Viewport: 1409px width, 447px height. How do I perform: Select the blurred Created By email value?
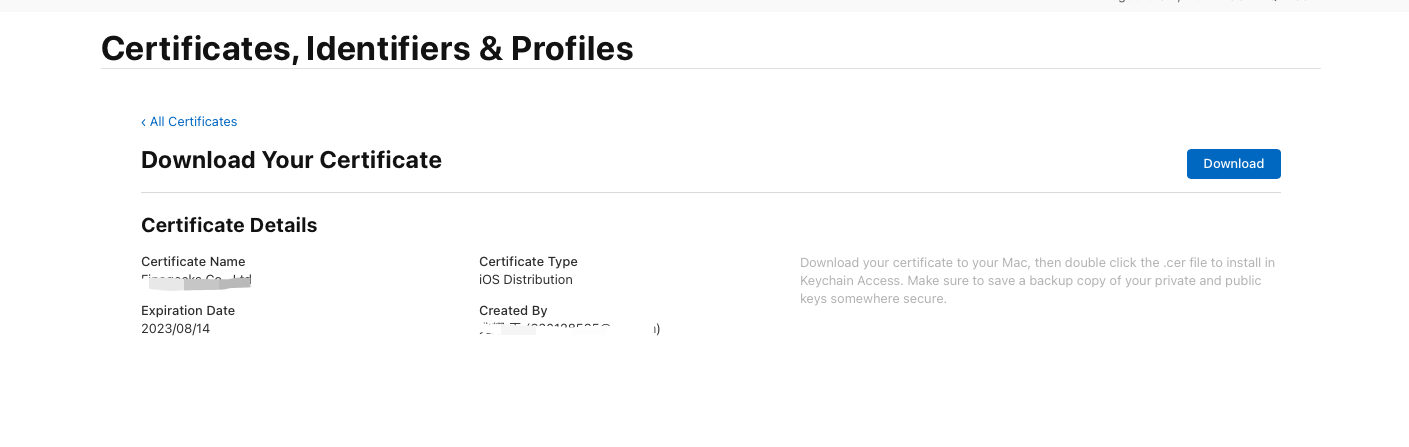pos(570,328)
